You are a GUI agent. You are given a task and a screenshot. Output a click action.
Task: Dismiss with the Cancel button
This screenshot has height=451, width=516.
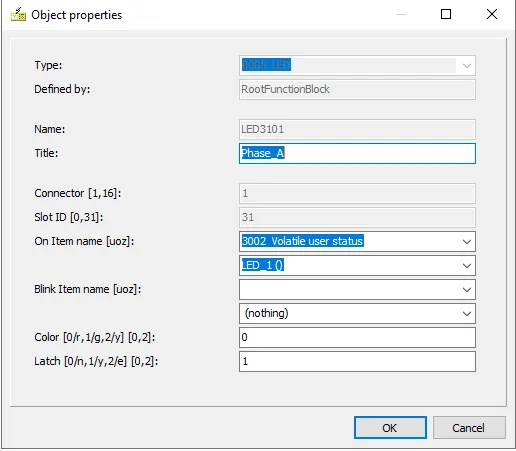pyautogui.click(x=469, y=428)
